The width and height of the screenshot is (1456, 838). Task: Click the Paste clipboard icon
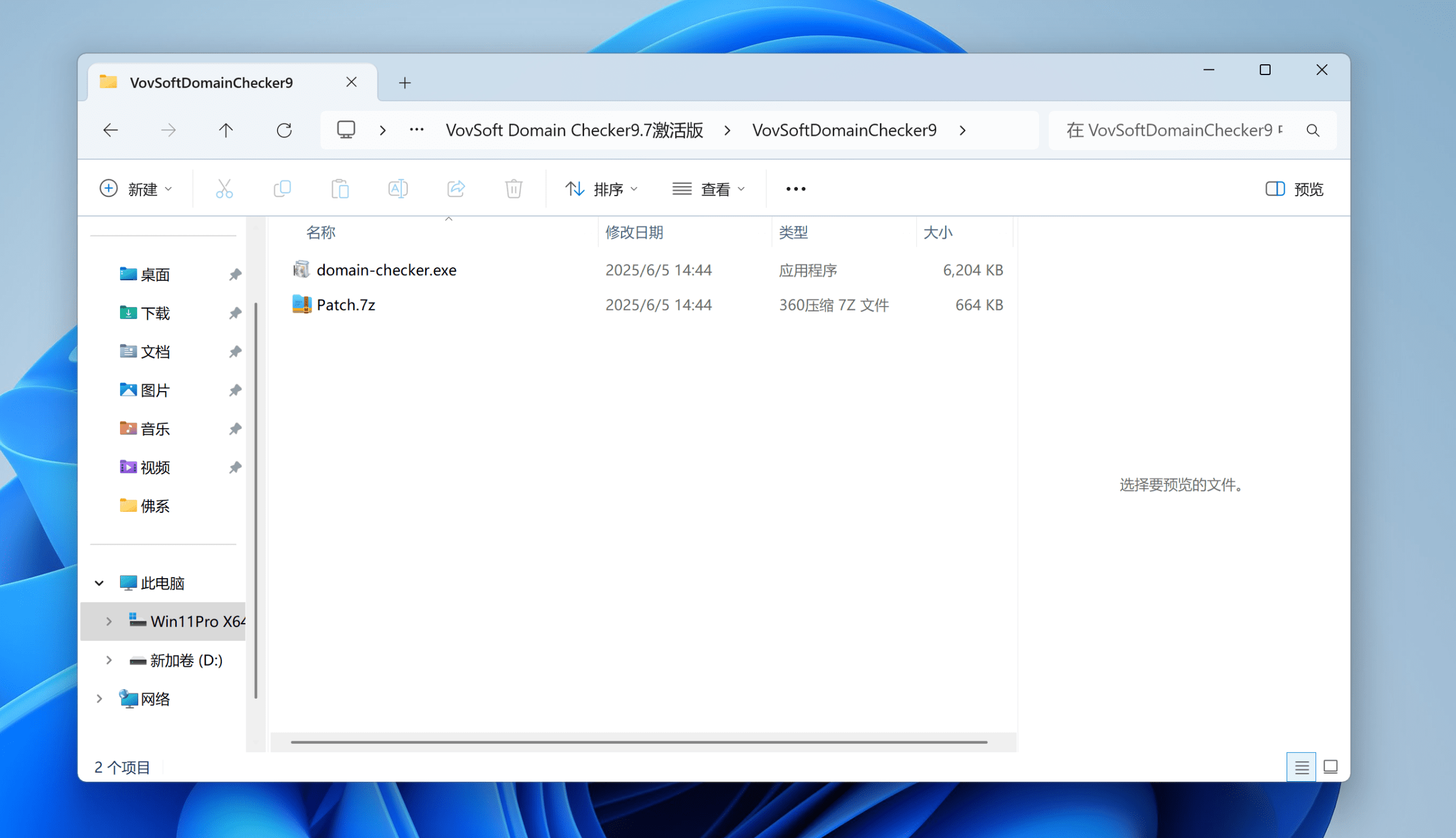[x=340, y=189]
